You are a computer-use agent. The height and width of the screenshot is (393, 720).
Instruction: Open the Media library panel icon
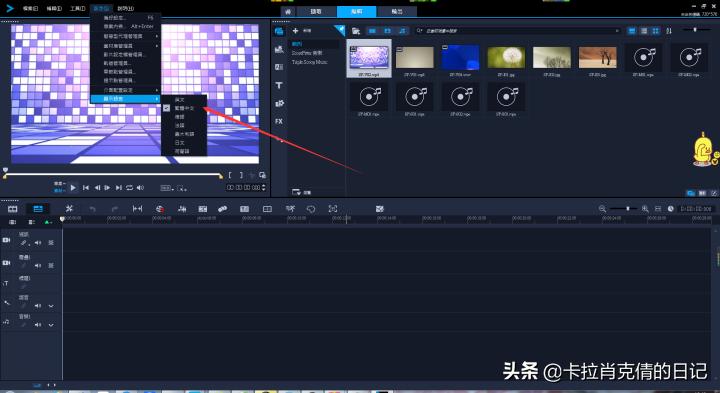pyautogui.click(x=279, y=31)
